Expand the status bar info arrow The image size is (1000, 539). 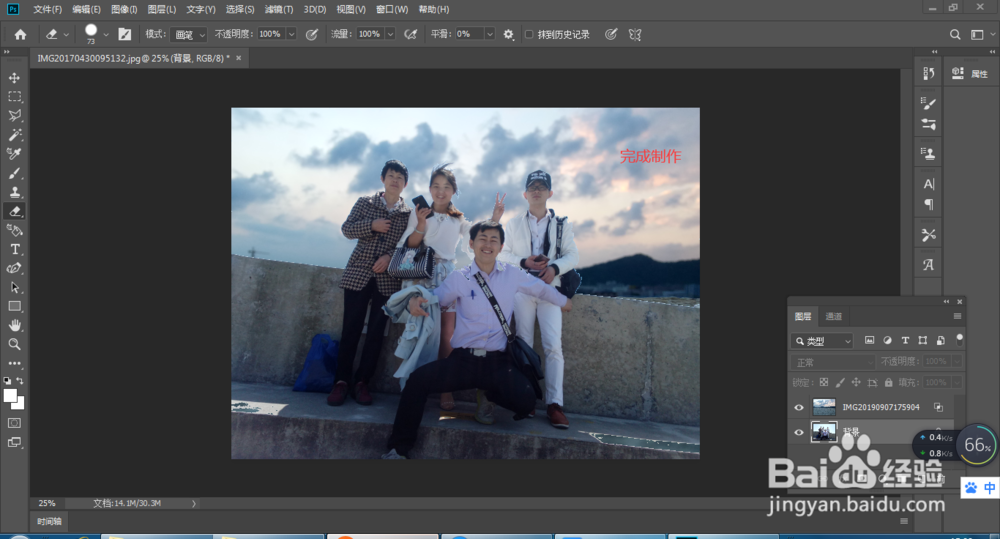[x=194, y=503]
